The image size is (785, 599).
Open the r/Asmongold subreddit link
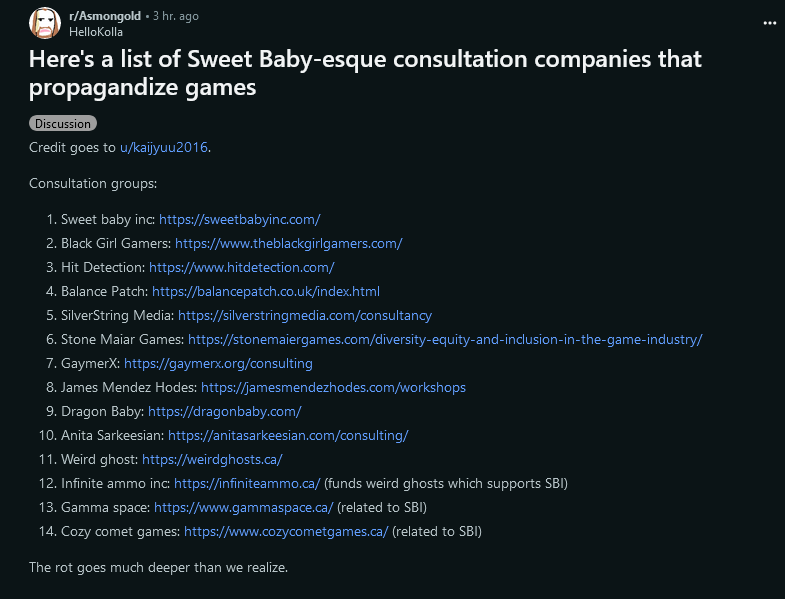coord(105,16)
